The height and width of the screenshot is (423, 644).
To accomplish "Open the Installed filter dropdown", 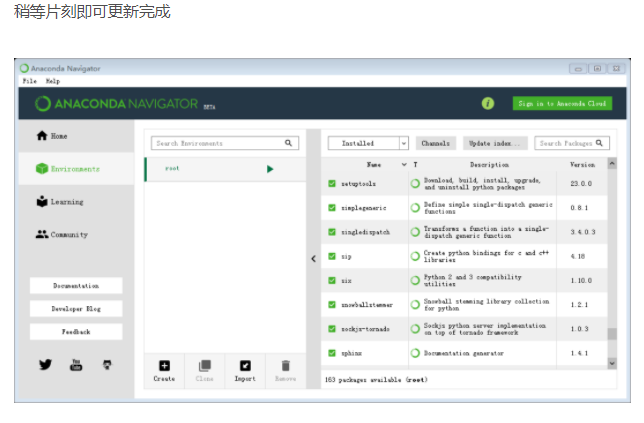I will click(368, 143).
